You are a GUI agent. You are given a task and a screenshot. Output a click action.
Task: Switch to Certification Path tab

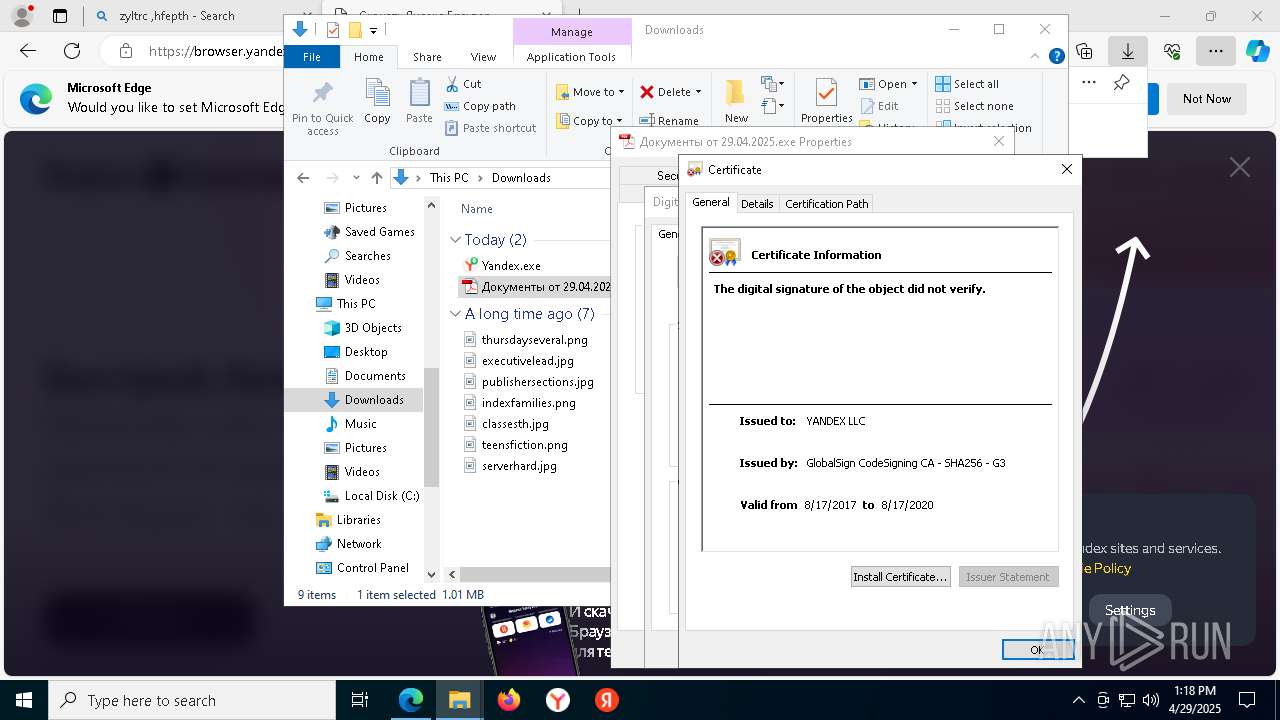(827, 204)
